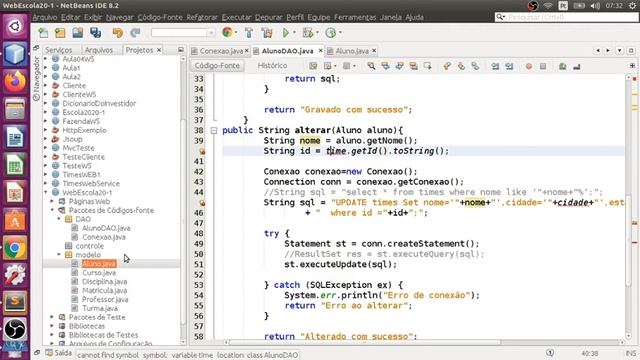The image size is (640, 360).
Task: Click the Save All toolbar icon
Action: pyautogui.click(x=96, y=33)
